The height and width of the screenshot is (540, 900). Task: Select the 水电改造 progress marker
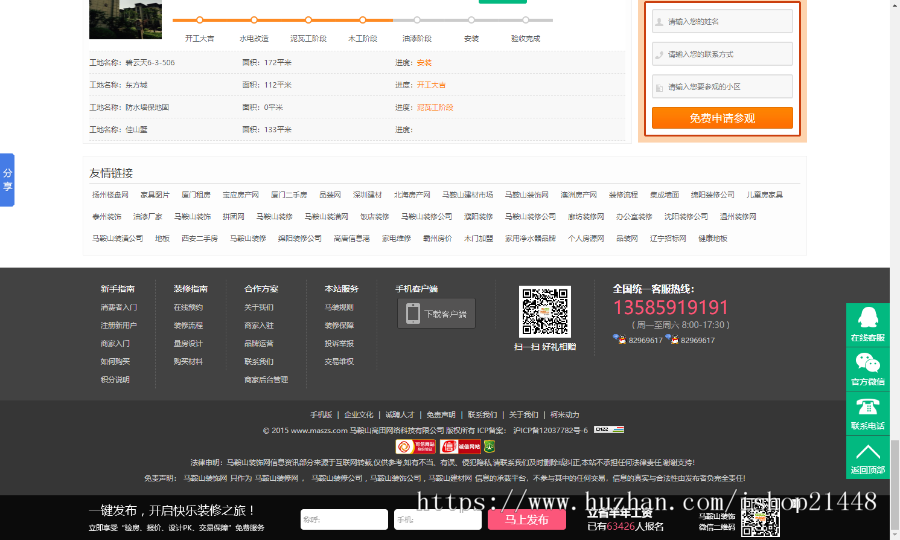point(254,20)
